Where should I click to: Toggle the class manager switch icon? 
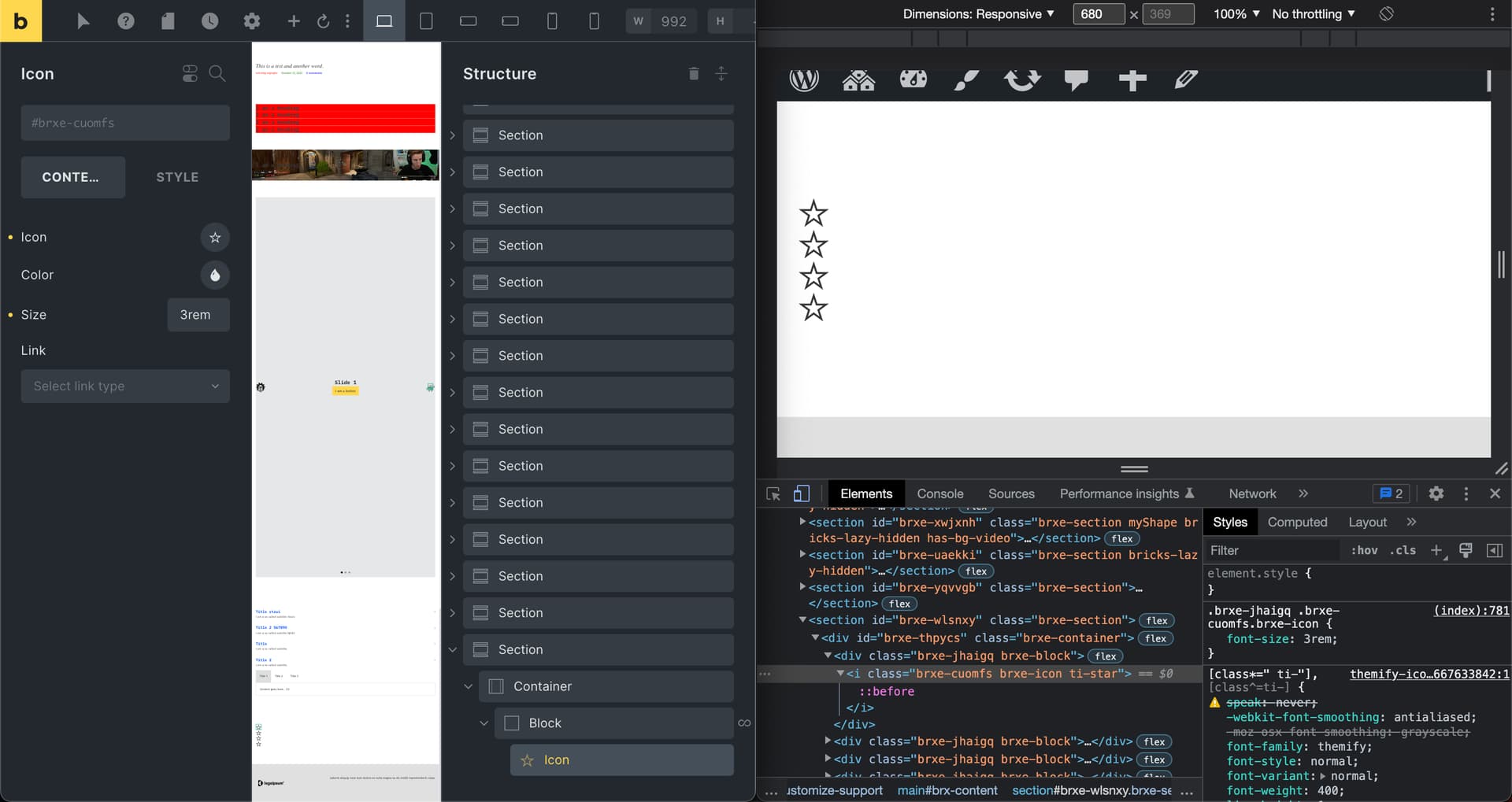[x=190, y=74]
